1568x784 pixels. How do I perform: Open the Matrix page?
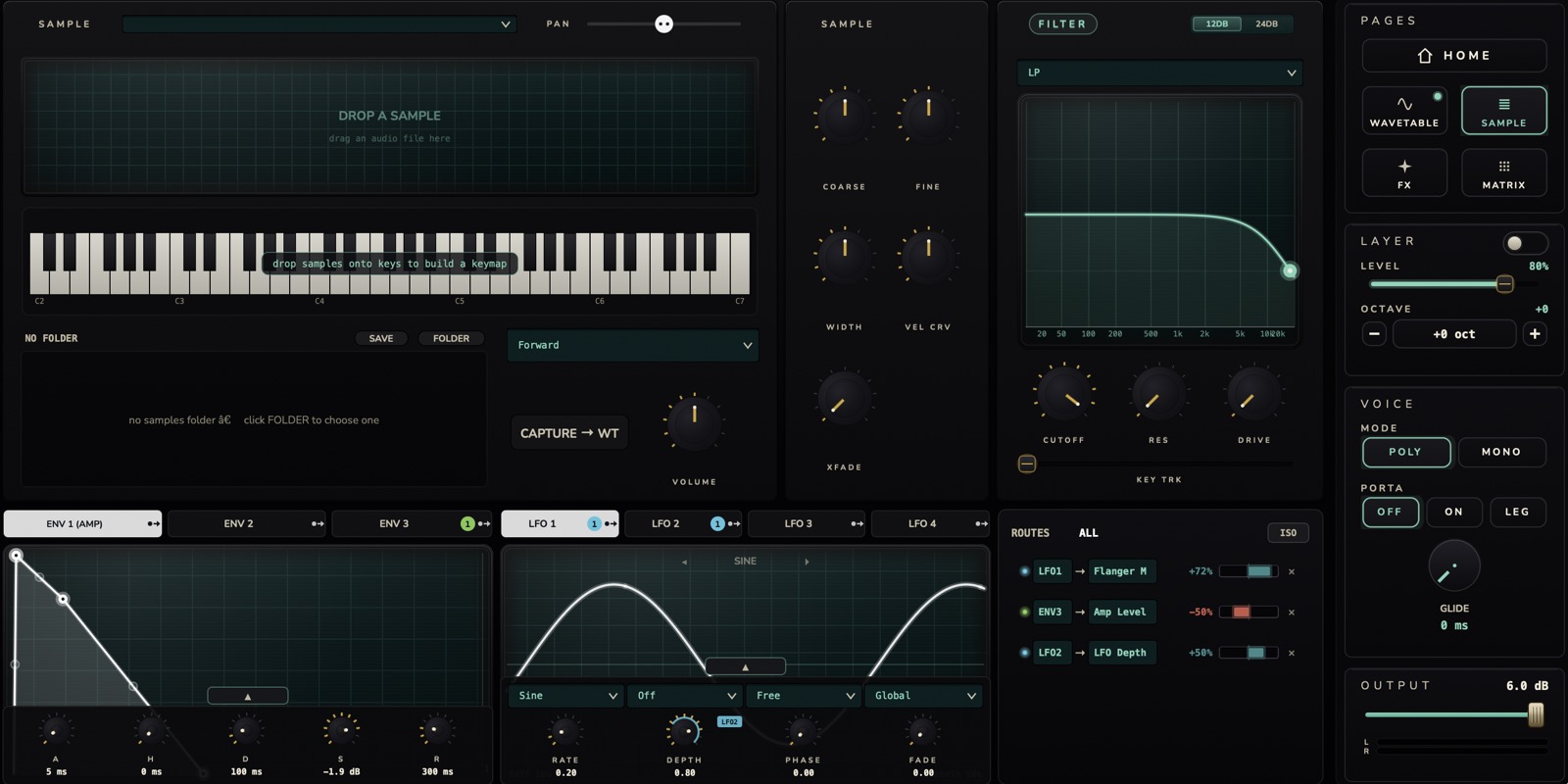coord(1503,172)
